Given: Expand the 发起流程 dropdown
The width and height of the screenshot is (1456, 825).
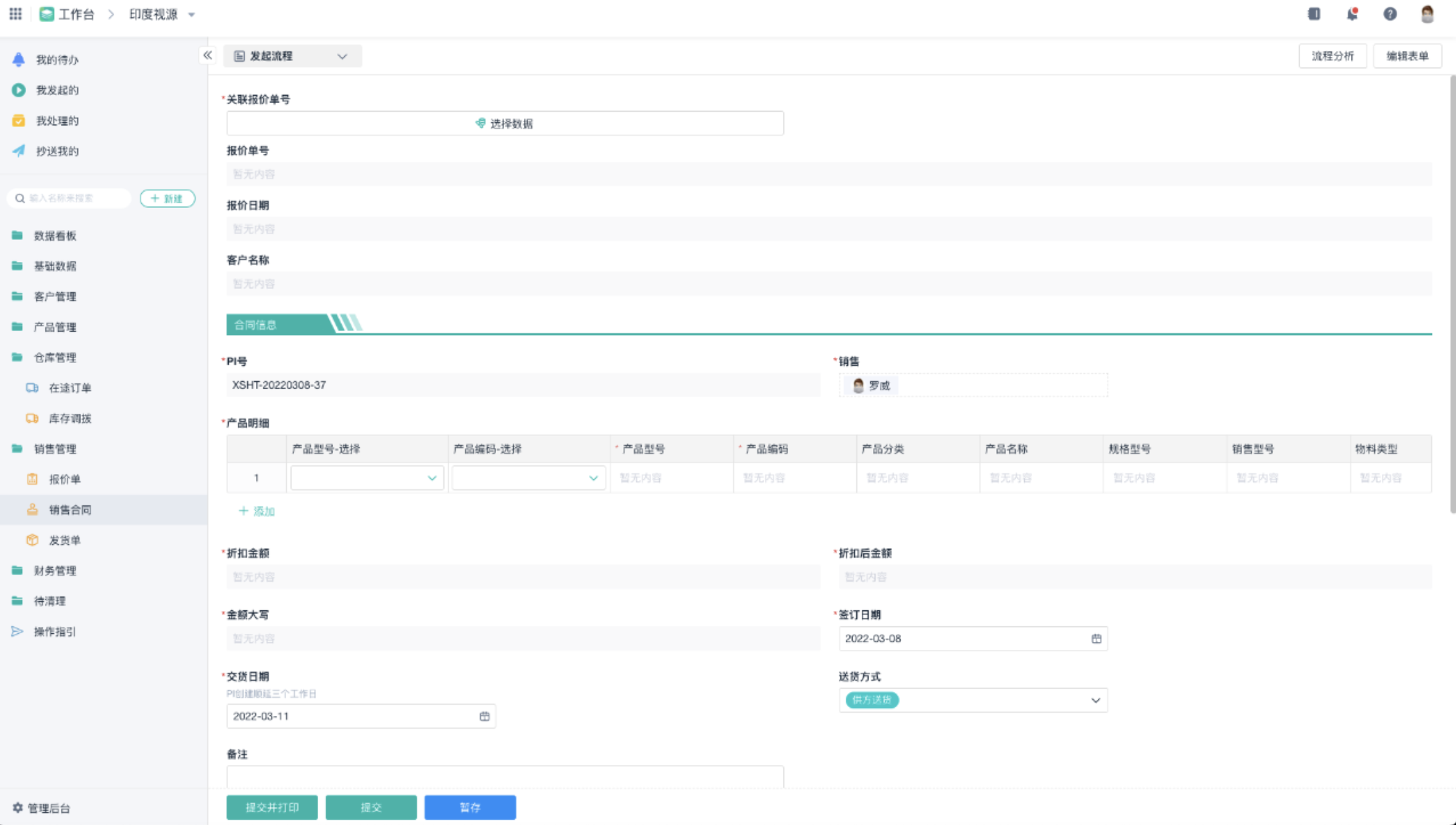Looking at the screenshot, I should tap(342, 56).
